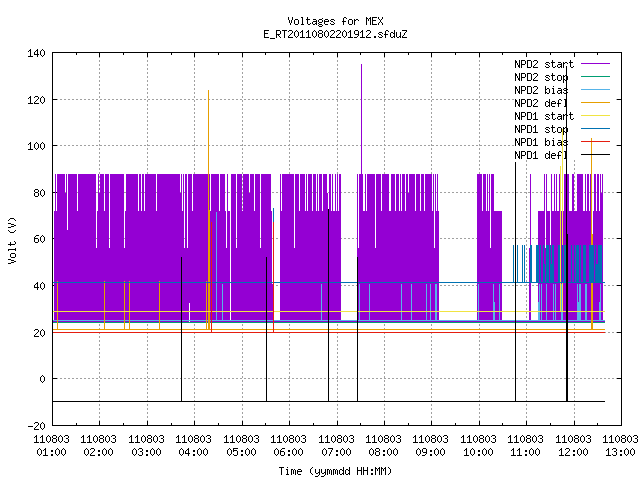Click the x-axis time label 13:00
Viewport: 640px width, 480px height.
point(620,452)
